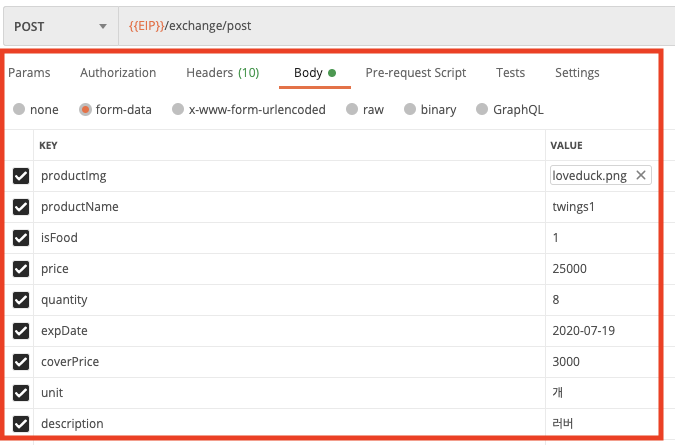This screenshot has height=445, width=675.
Task: Select the Body tab
Action: 315,73
